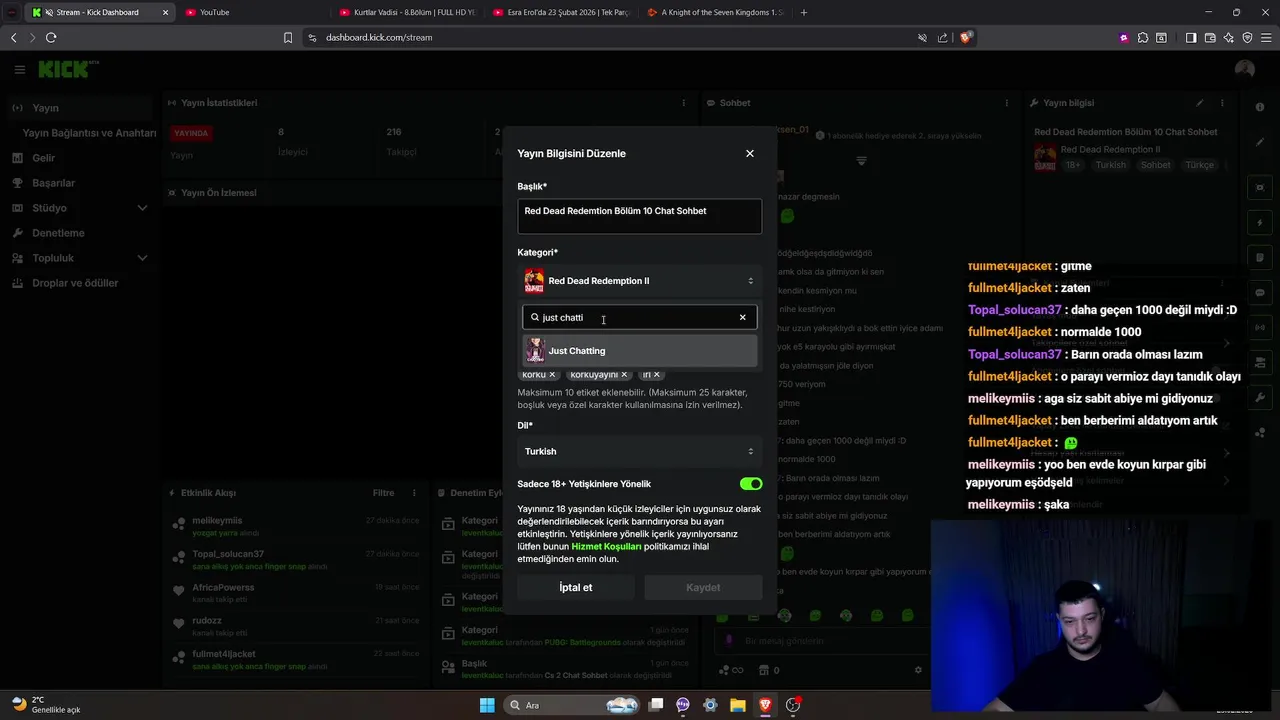Click the İptal et button
This screenshot has height=720, width=1280.
tap(576, 587)
